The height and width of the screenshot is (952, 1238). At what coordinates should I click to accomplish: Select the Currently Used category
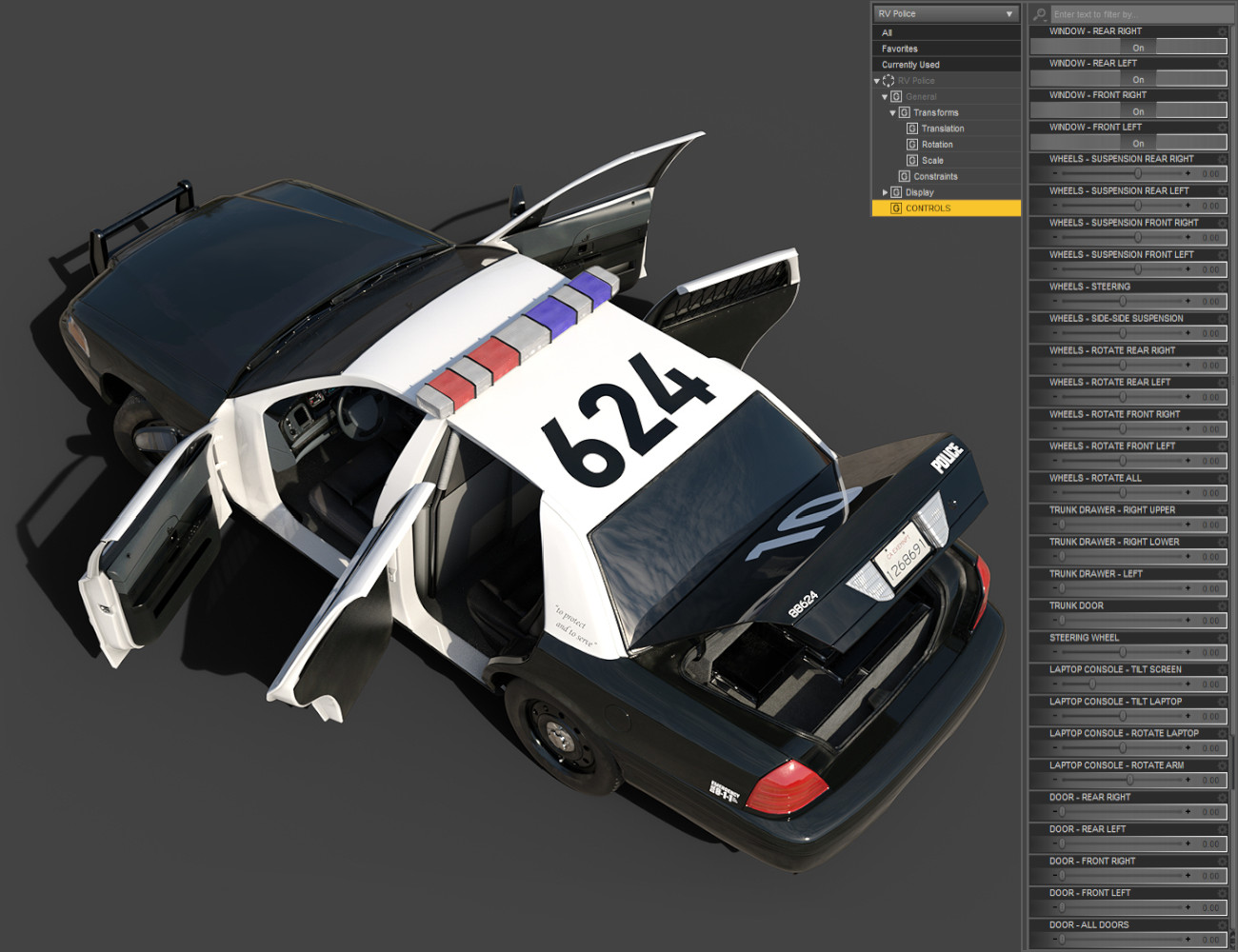pos(947,65)
